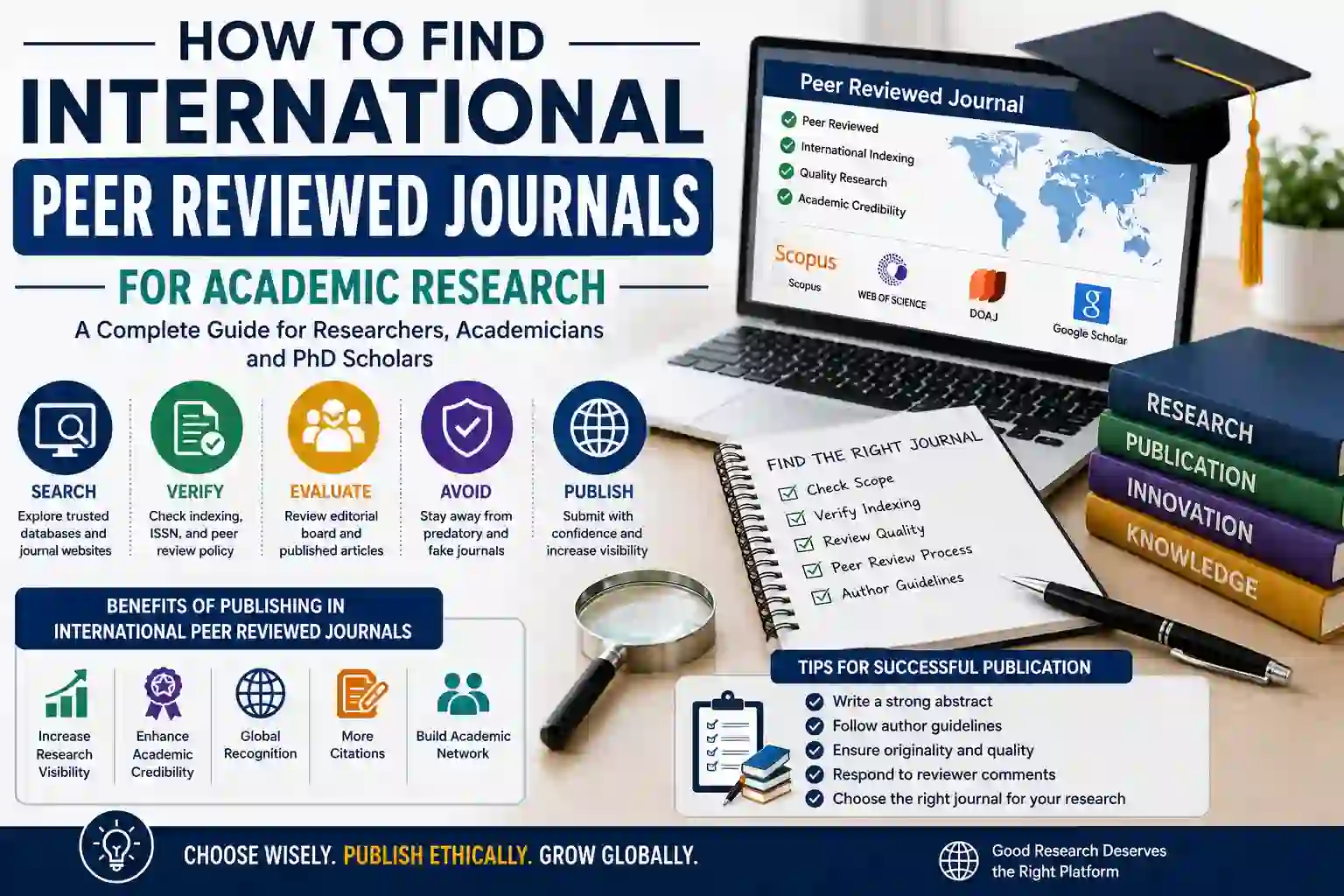
Task: Click FIND THE RIGHT JOURNAL notebook heading
Action: (874, 450)
